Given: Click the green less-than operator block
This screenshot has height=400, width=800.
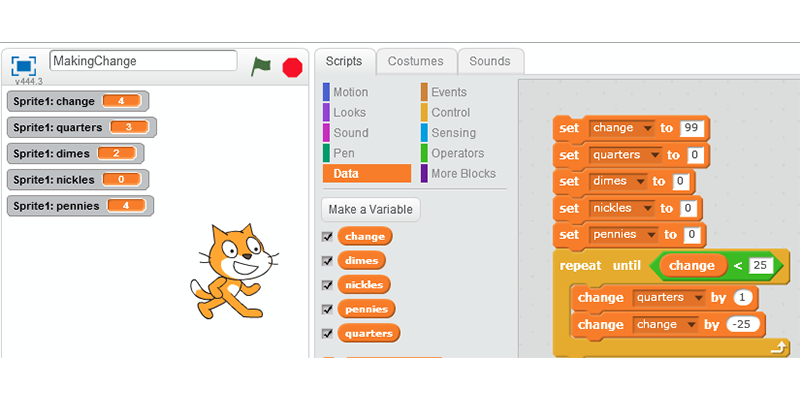Looking at the screenshot, I should pos(739,266).
